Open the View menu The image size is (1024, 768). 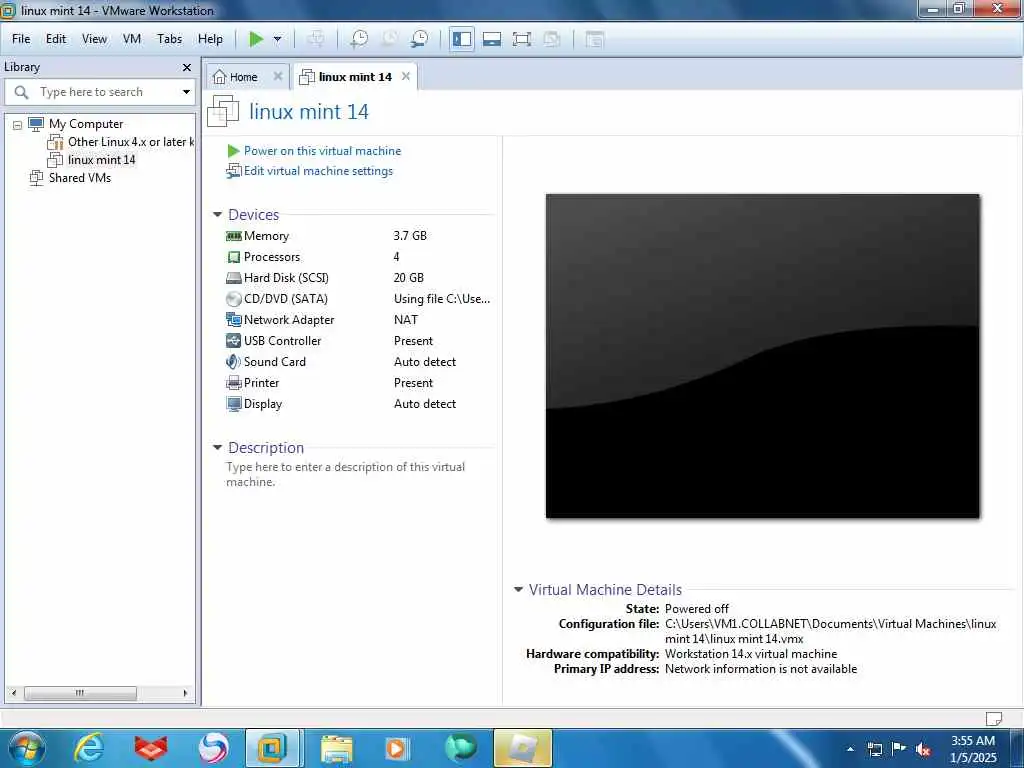point(94,39)
